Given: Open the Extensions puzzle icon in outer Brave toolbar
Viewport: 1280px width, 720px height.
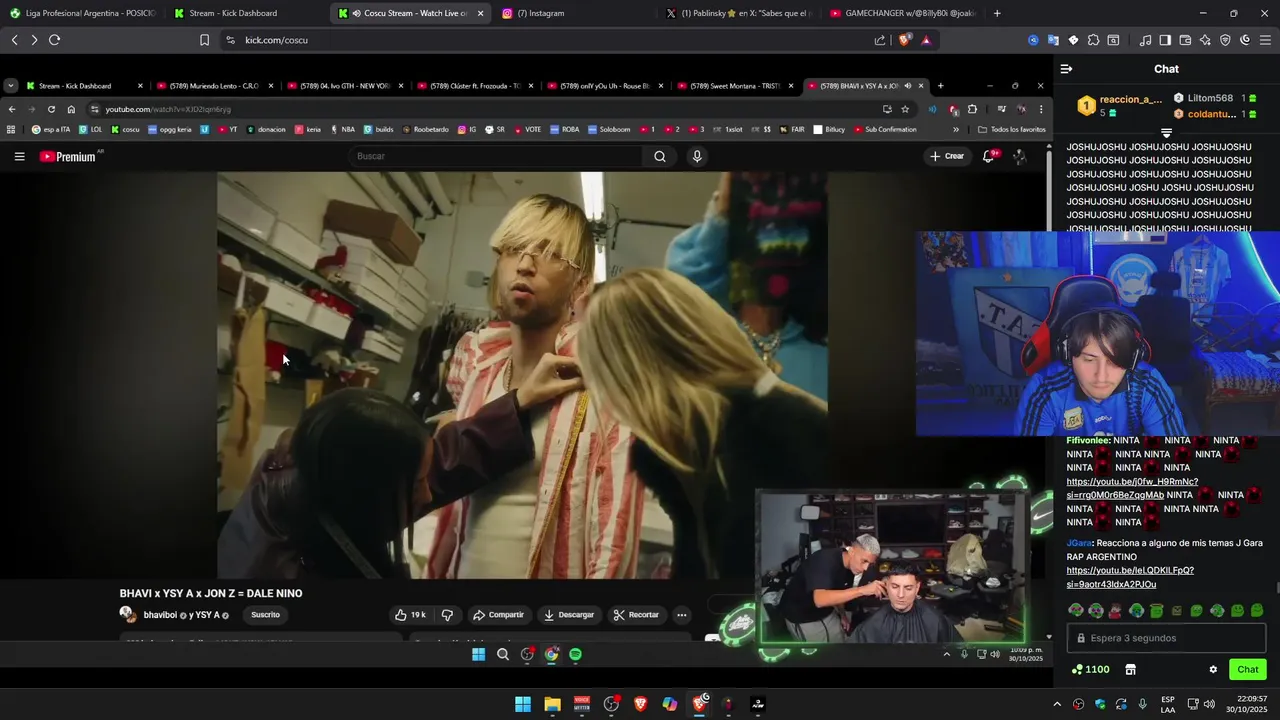Looking at the screenshot, I should point(1093,40).
